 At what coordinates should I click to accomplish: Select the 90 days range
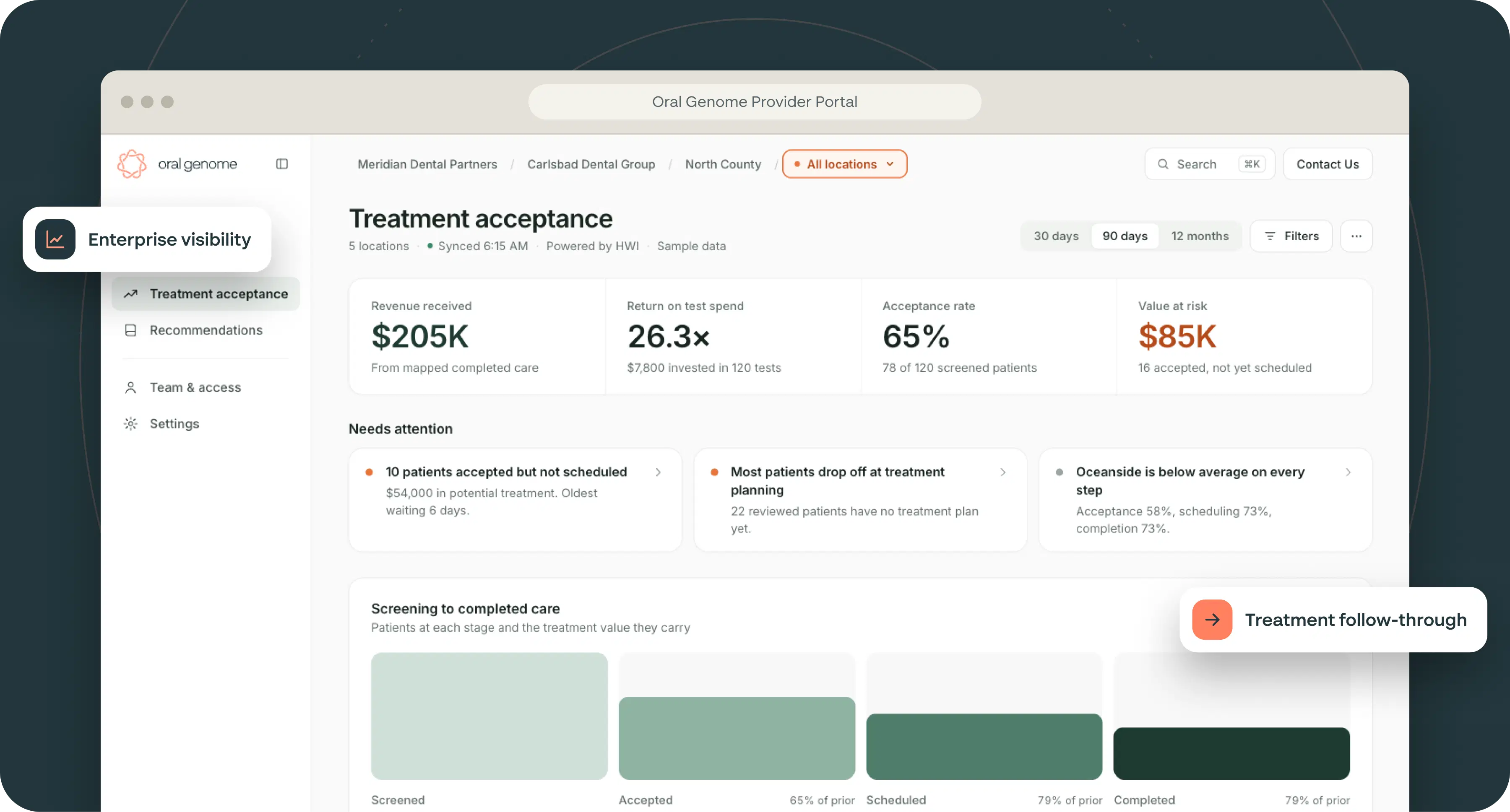pos(1124,236)
